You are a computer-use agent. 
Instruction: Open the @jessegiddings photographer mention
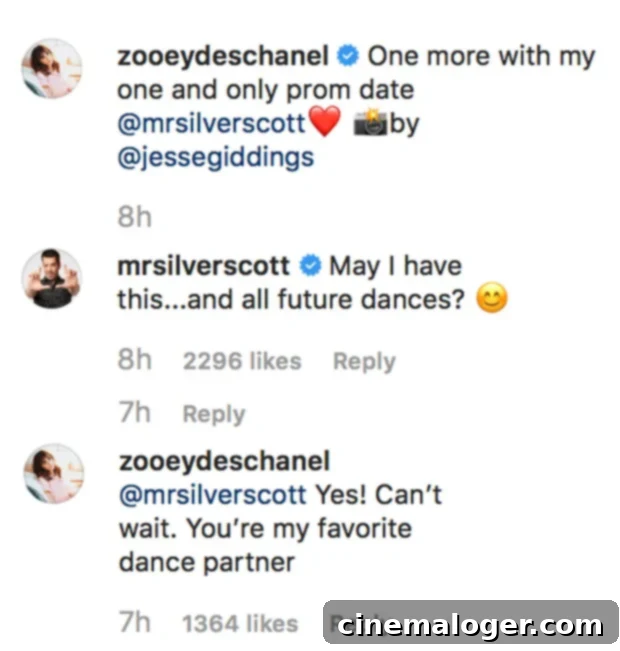pyautogui.click(x=215, y=157)
